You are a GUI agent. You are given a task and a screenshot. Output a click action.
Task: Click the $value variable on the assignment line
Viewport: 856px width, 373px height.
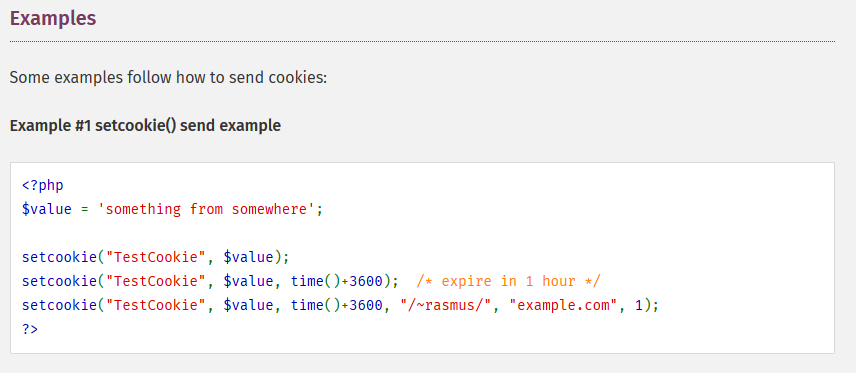(47, 209)
